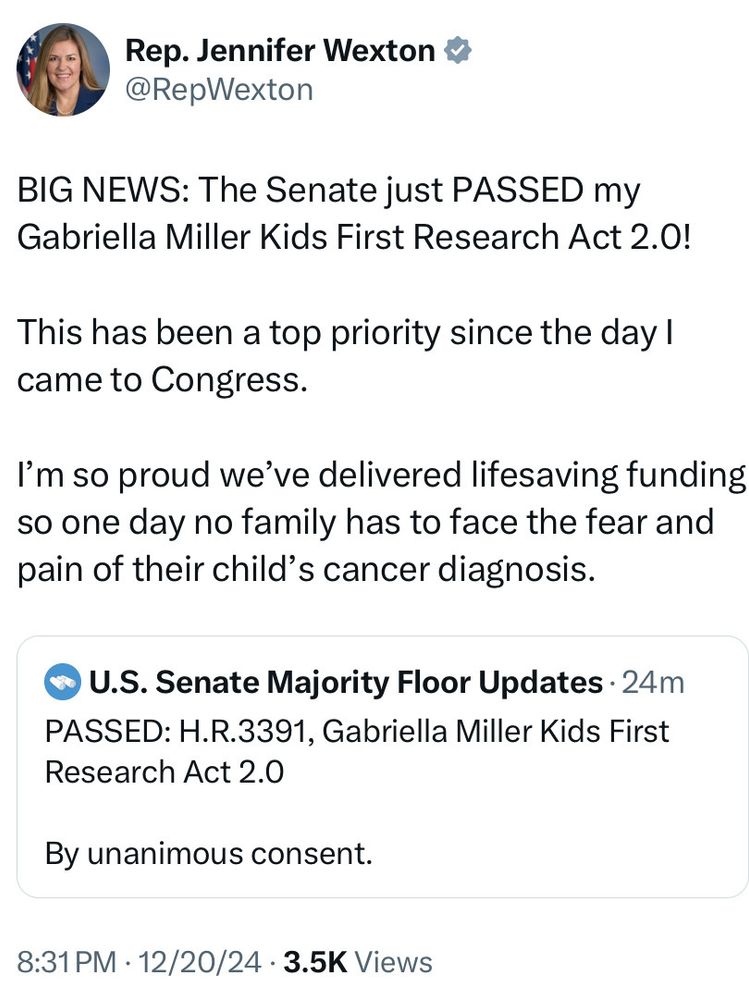Viewport: 749px width, 1000px height.
Task: Open Jennifer Wexton's profile photo
Action: [63, 69]
